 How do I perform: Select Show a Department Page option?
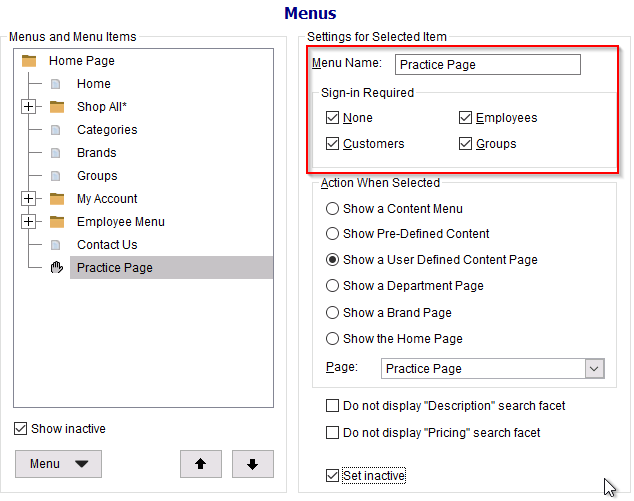(x=332, y=286)
